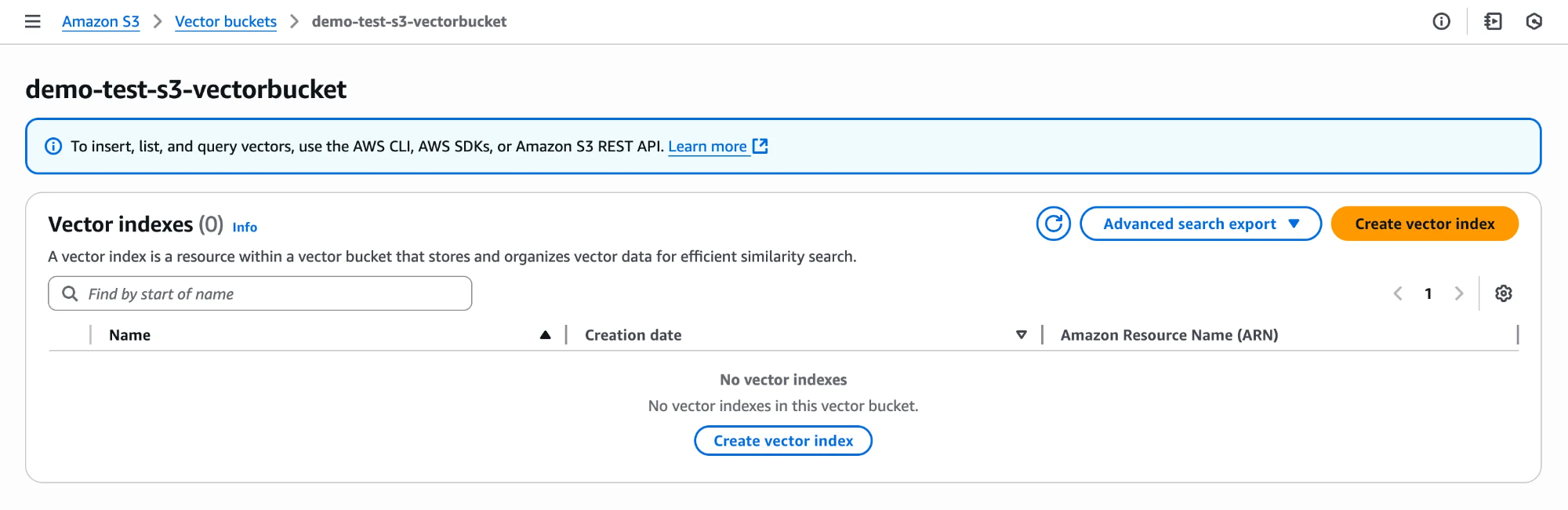Sort by Creation date arrow

point(1021,335)
